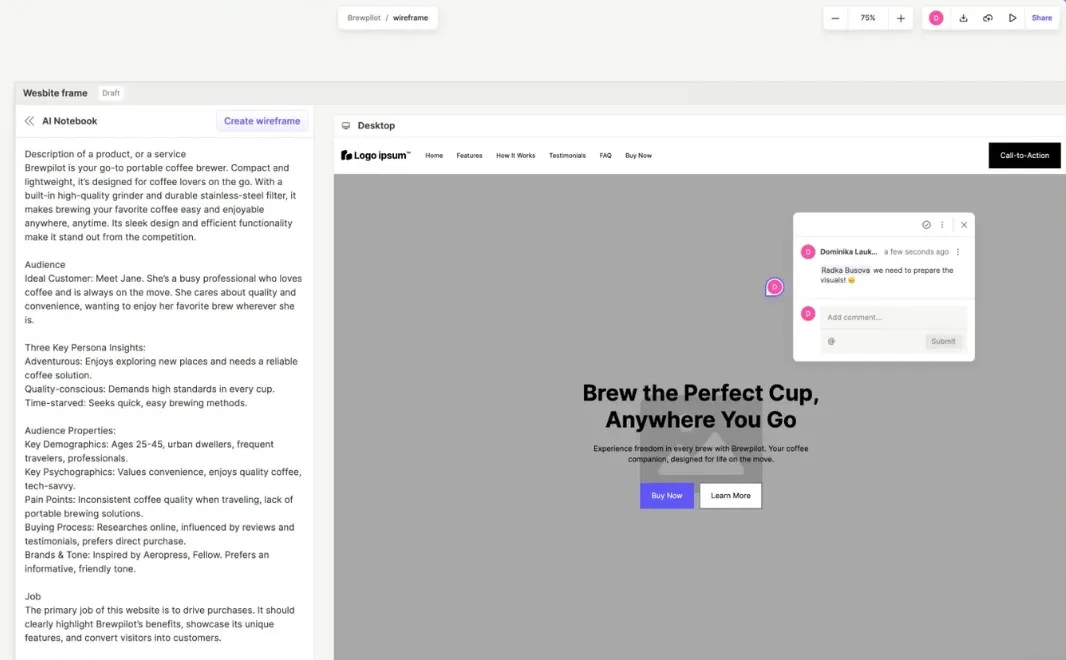Zoom in using the plus icon
The image size is (1066, 660).
[x=901, y=18]
